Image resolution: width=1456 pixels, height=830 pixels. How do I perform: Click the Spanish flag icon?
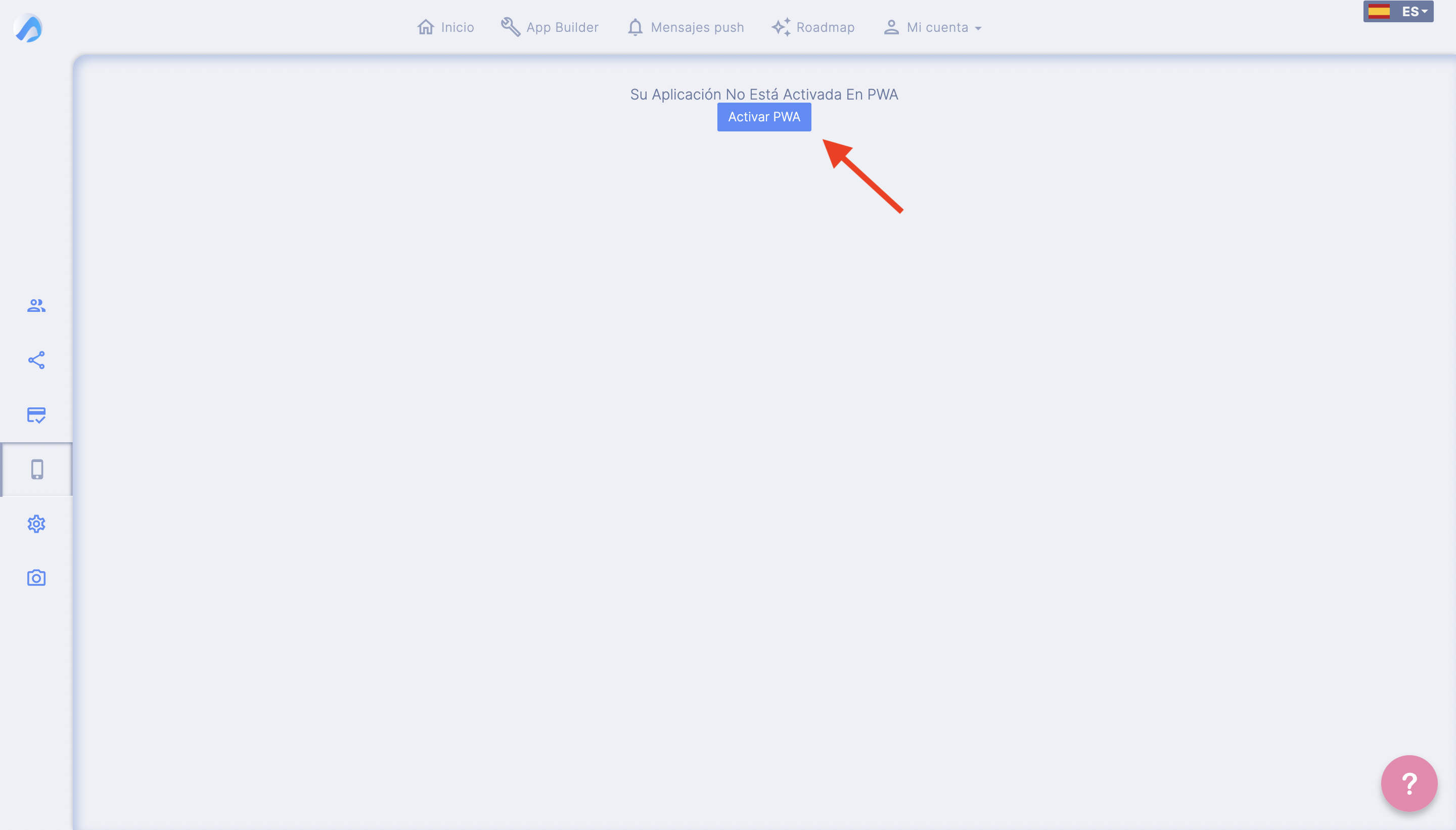(1379, 12)
